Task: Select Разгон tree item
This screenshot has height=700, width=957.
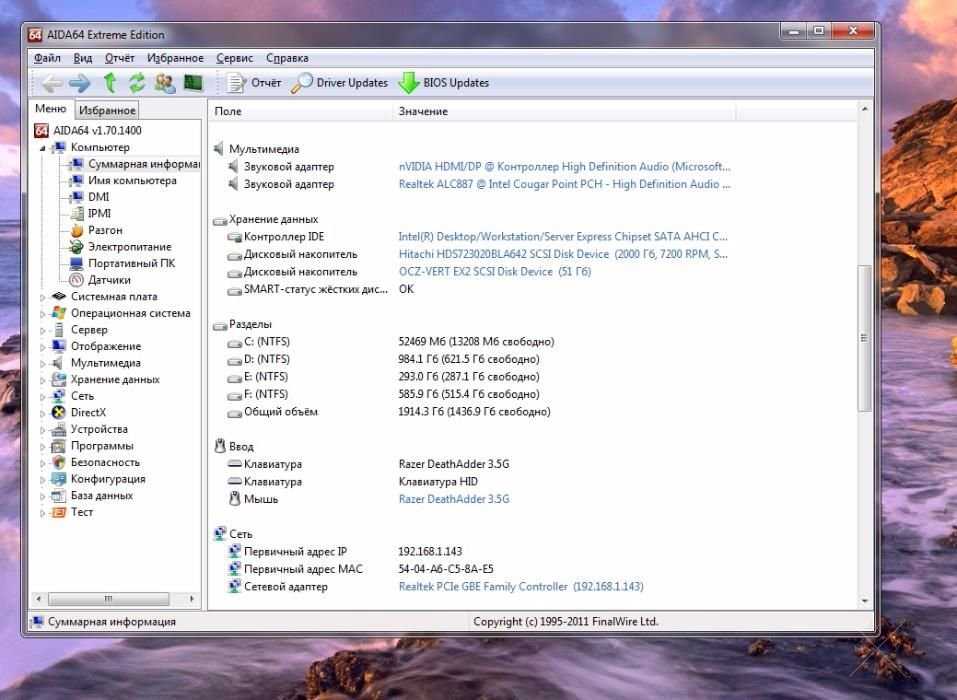Action: click(105, 230)
